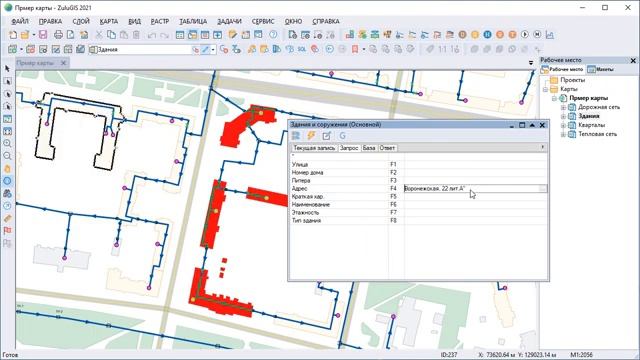Click the M1:2056 scale in status bar
This screenshot has width=640, height=360.
[x=581, y=355]
